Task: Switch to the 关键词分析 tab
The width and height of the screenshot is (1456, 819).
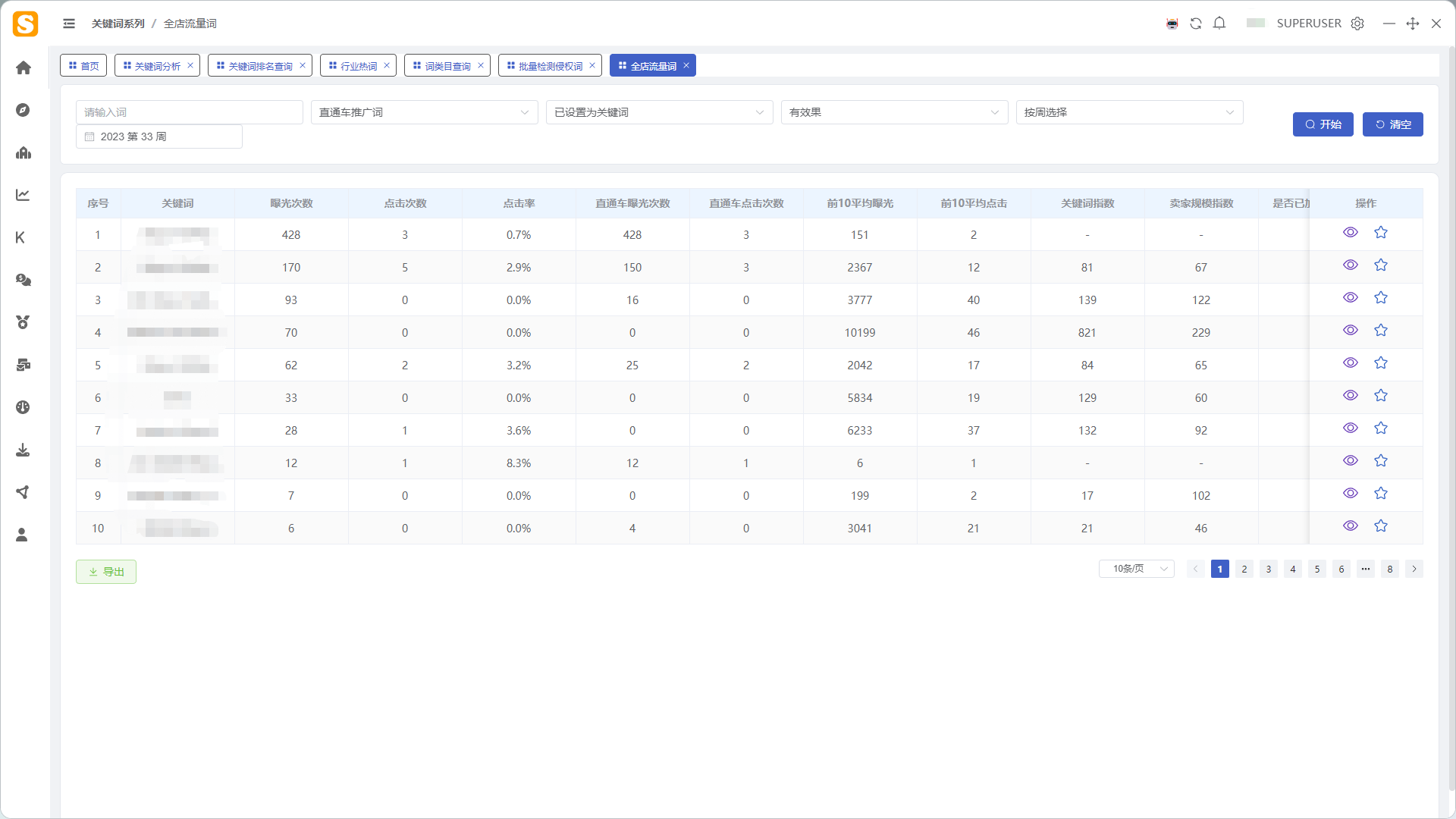Action: 157,65
